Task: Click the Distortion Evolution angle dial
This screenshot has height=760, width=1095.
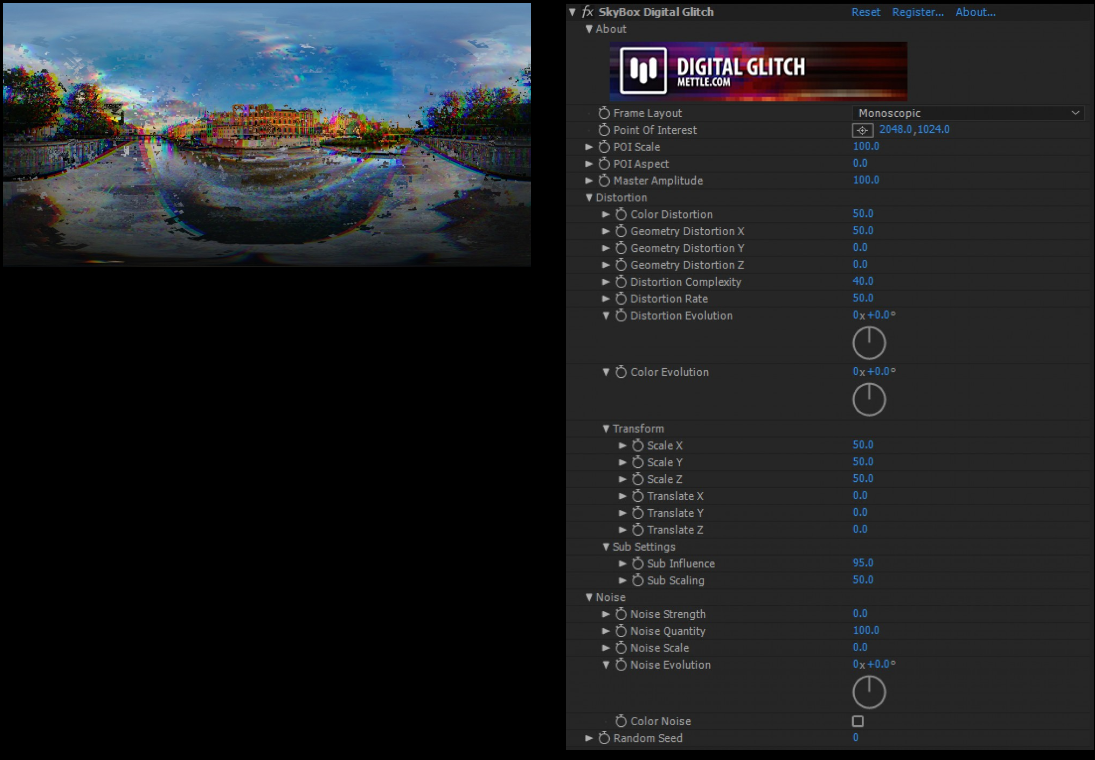Action: pos(869,343)
